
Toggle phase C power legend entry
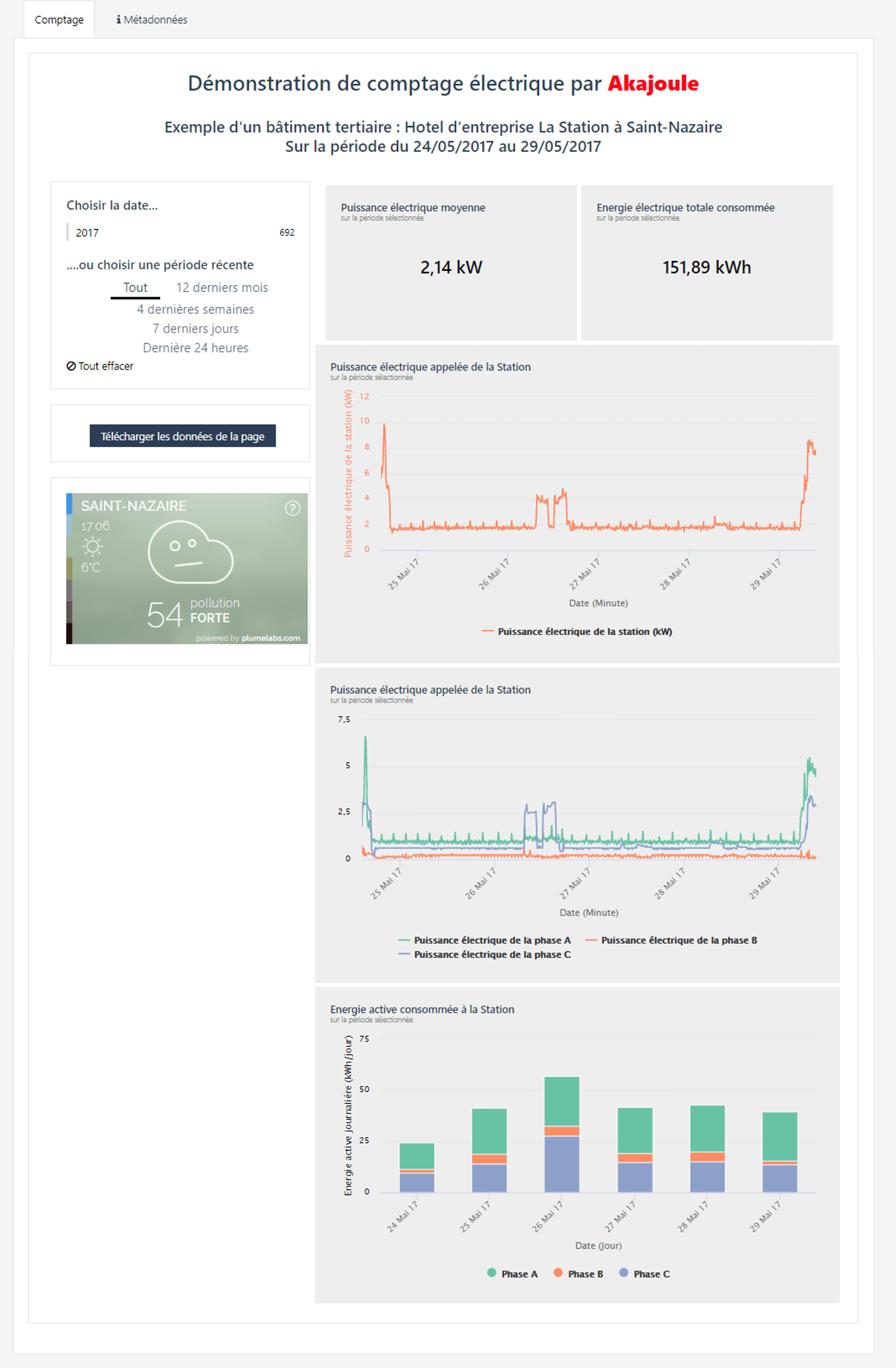[485, 955]
